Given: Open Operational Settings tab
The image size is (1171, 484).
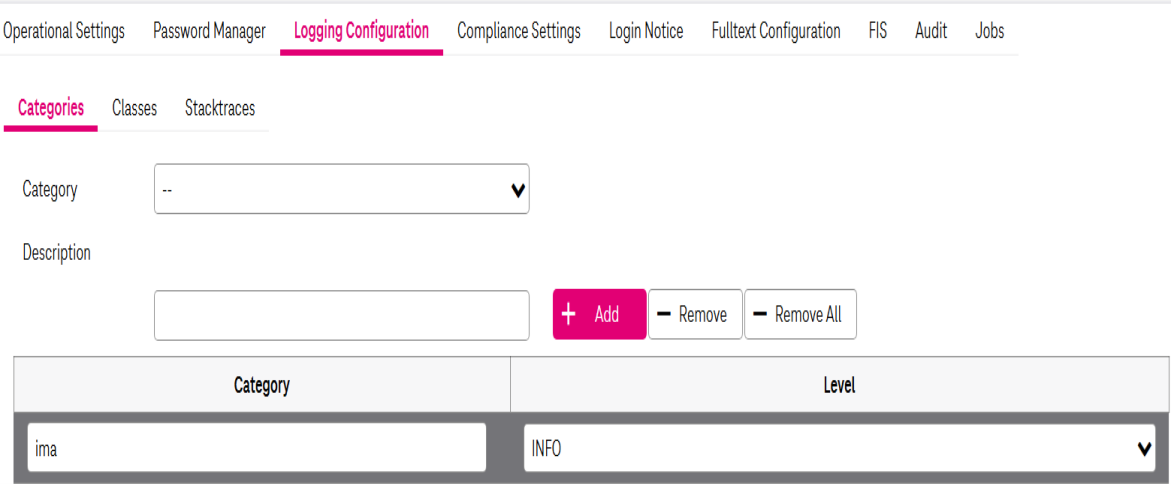Looking at the screenshot, I should click(64, 31).
